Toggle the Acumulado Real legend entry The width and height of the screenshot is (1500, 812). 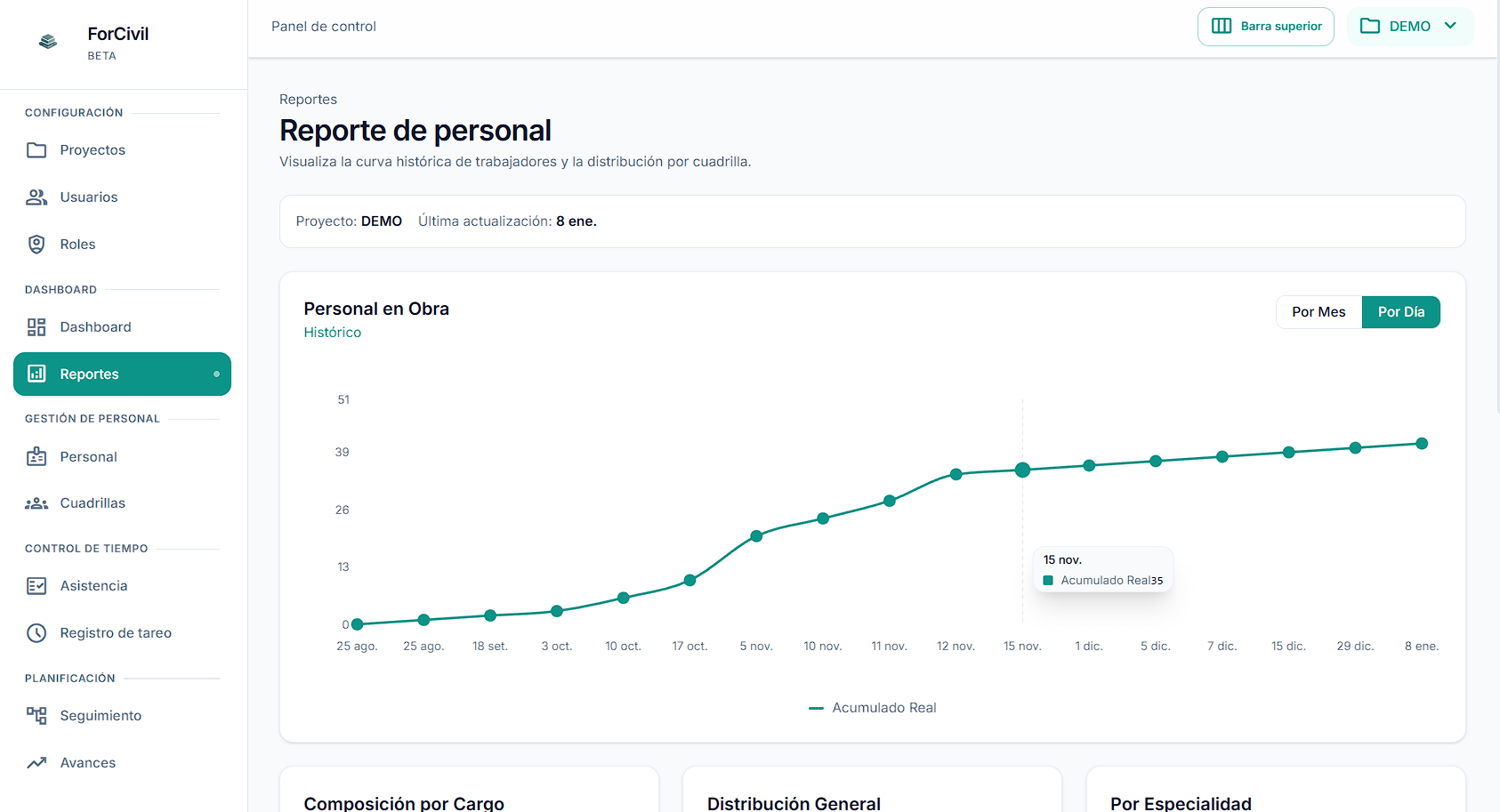tap(872, 707)
